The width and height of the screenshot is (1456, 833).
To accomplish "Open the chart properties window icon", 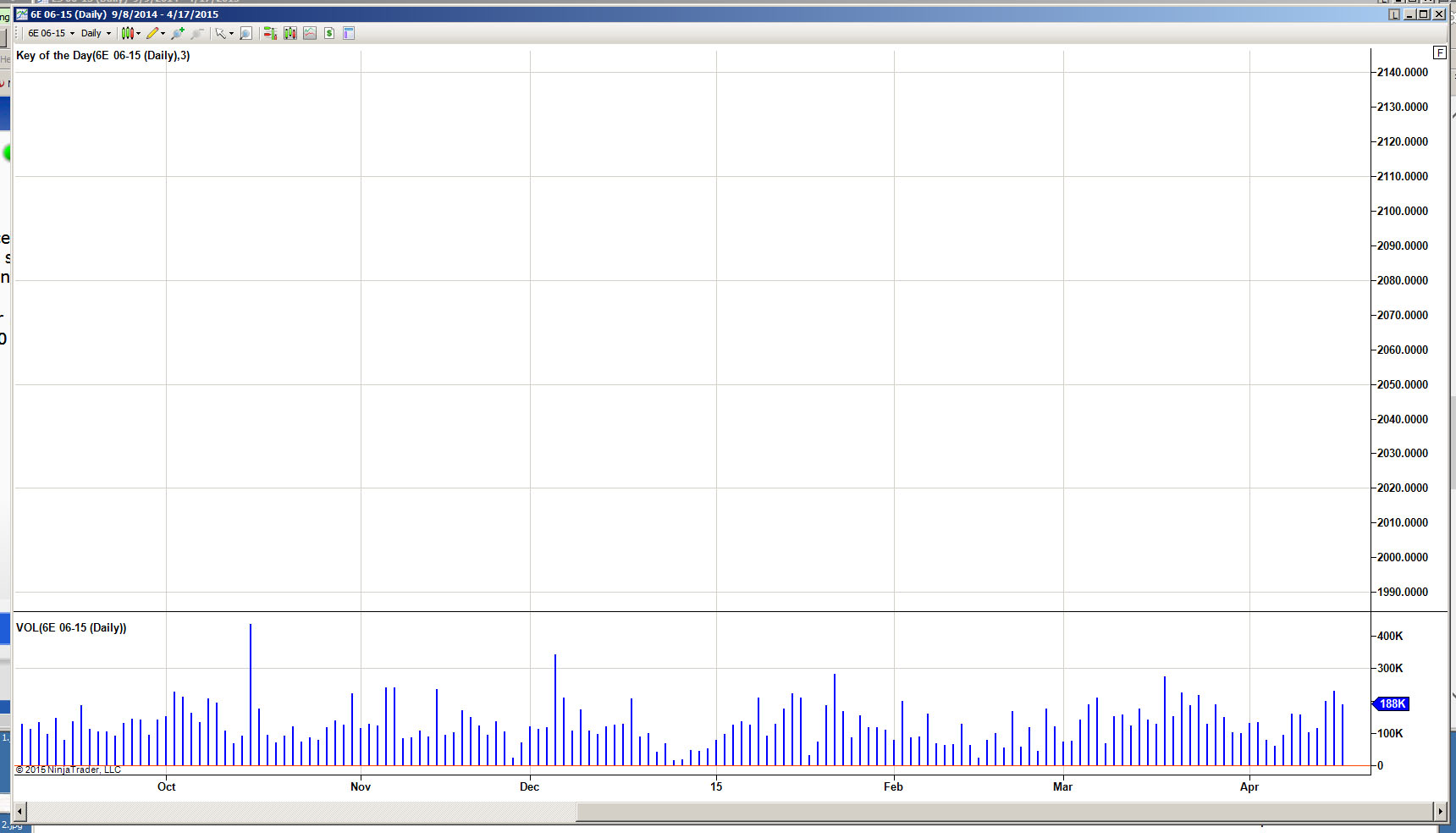I will (x=349, y=33).
